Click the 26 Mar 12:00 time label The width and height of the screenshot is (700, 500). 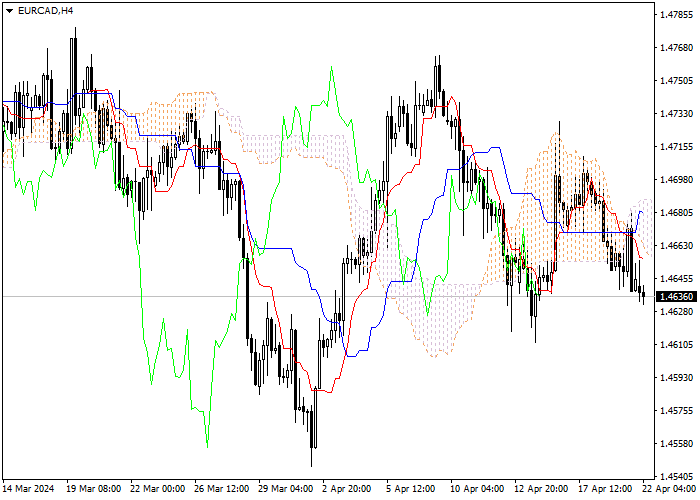click(x=222, y=489)
